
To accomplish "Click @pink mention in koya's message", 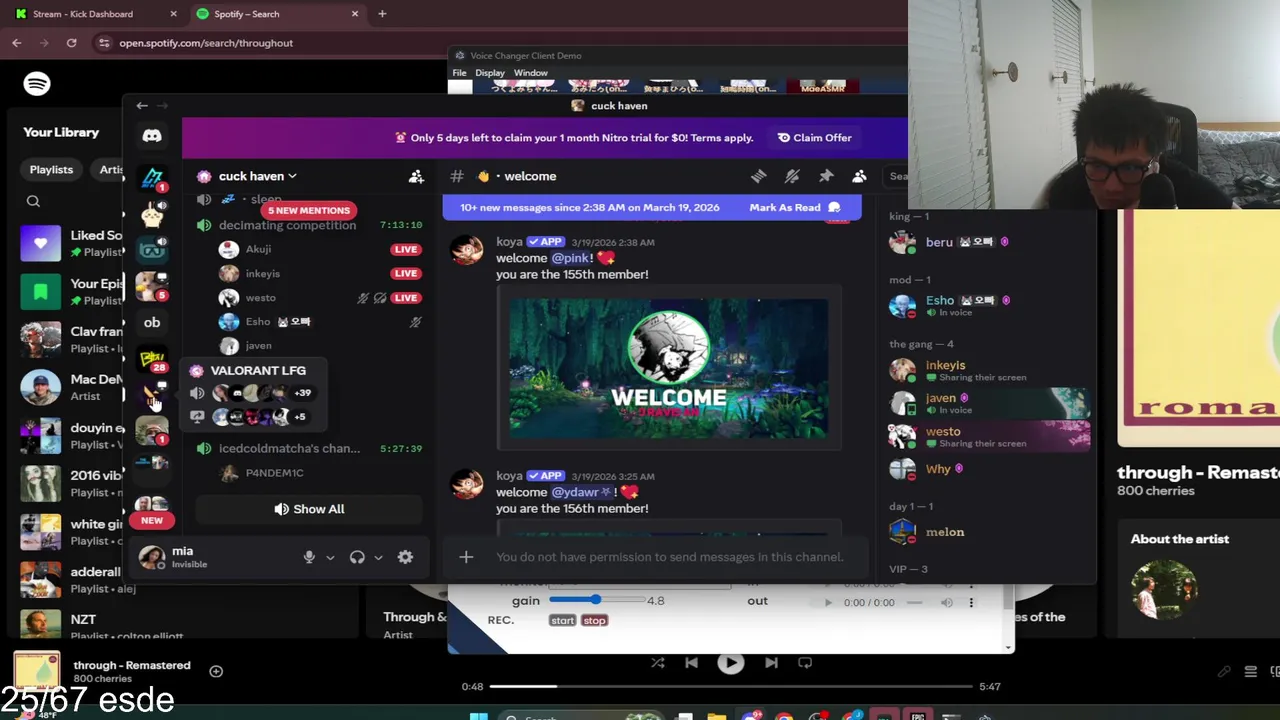I will point(572,258).
